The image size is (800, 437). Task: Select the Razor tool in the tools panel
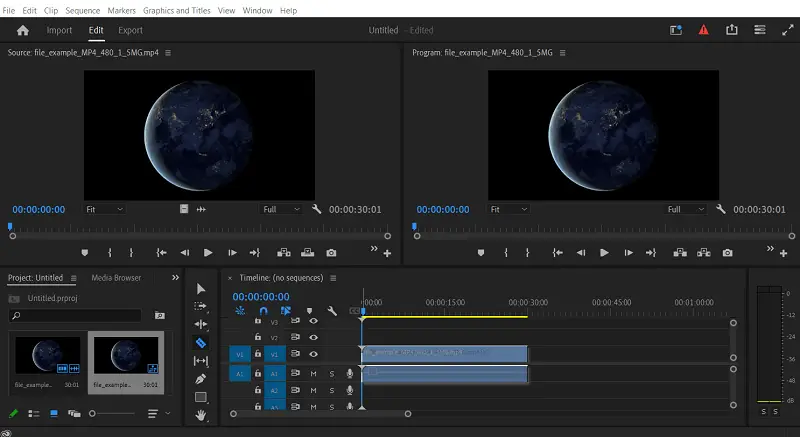click(x=200, y=342)
